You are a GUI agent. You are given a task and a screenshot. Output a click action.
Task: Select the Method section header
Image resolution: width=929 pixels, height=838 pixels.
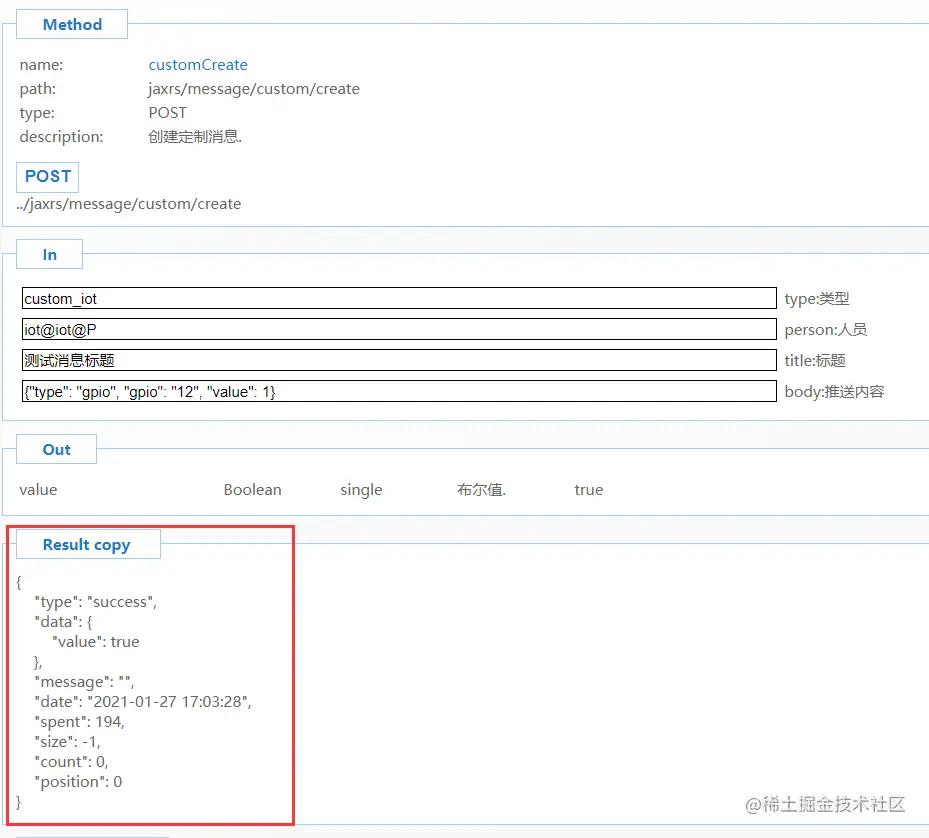(72, 24)
